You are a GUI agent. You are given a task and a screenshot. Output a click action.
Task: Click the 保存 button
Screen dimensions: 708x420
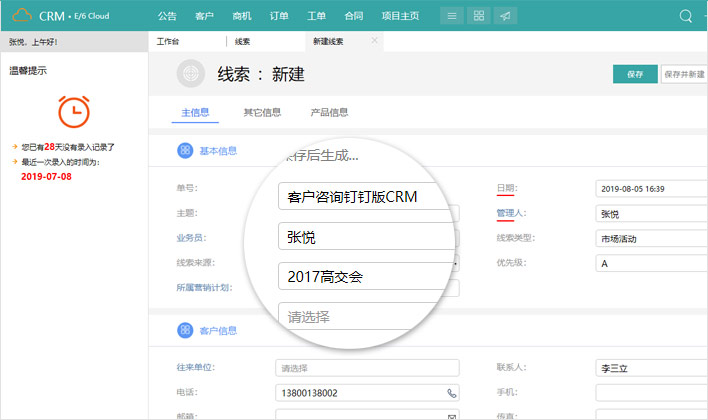coord(634,74)
